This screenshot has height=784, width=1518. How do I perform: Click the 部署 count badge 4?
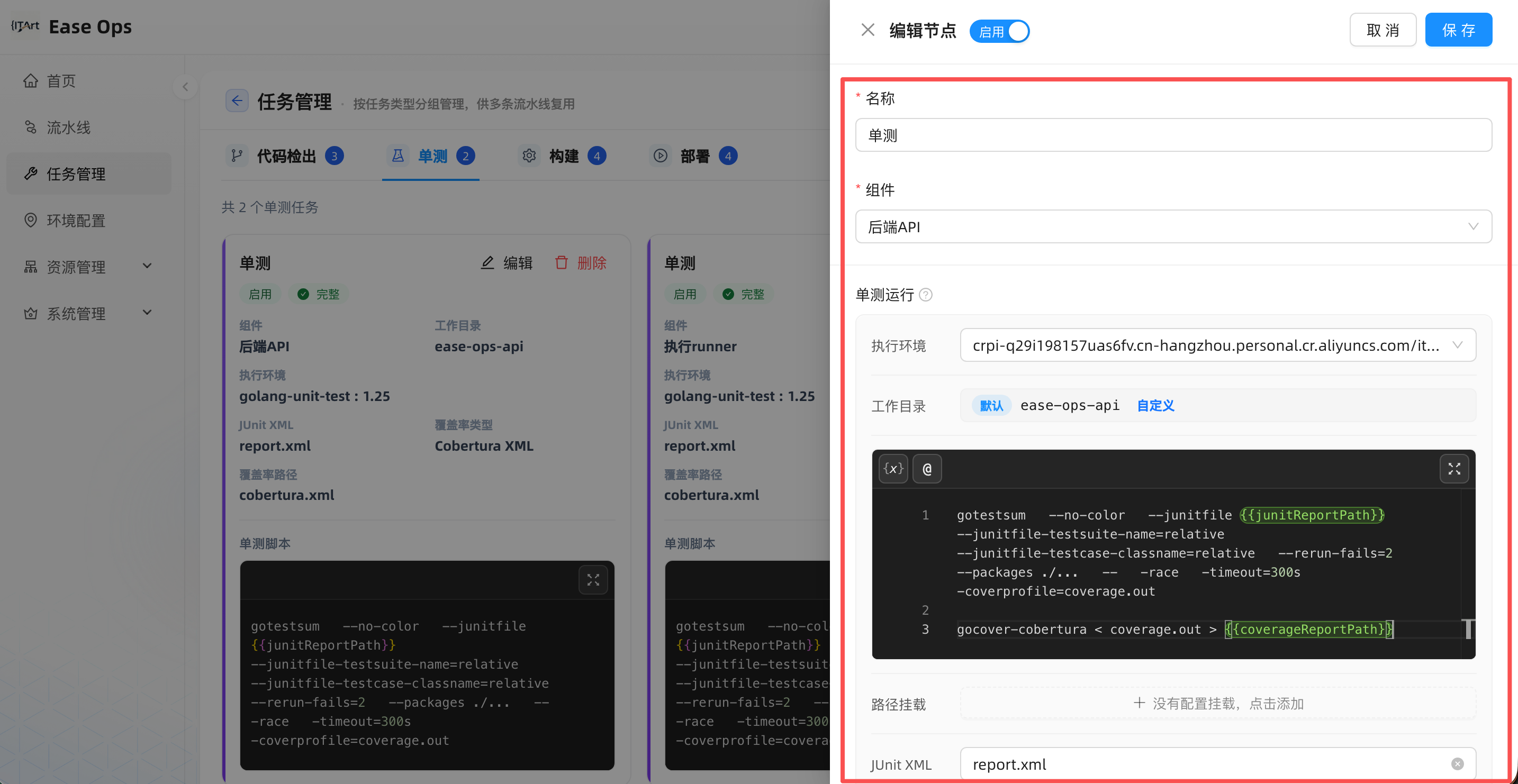pos(728,156)
